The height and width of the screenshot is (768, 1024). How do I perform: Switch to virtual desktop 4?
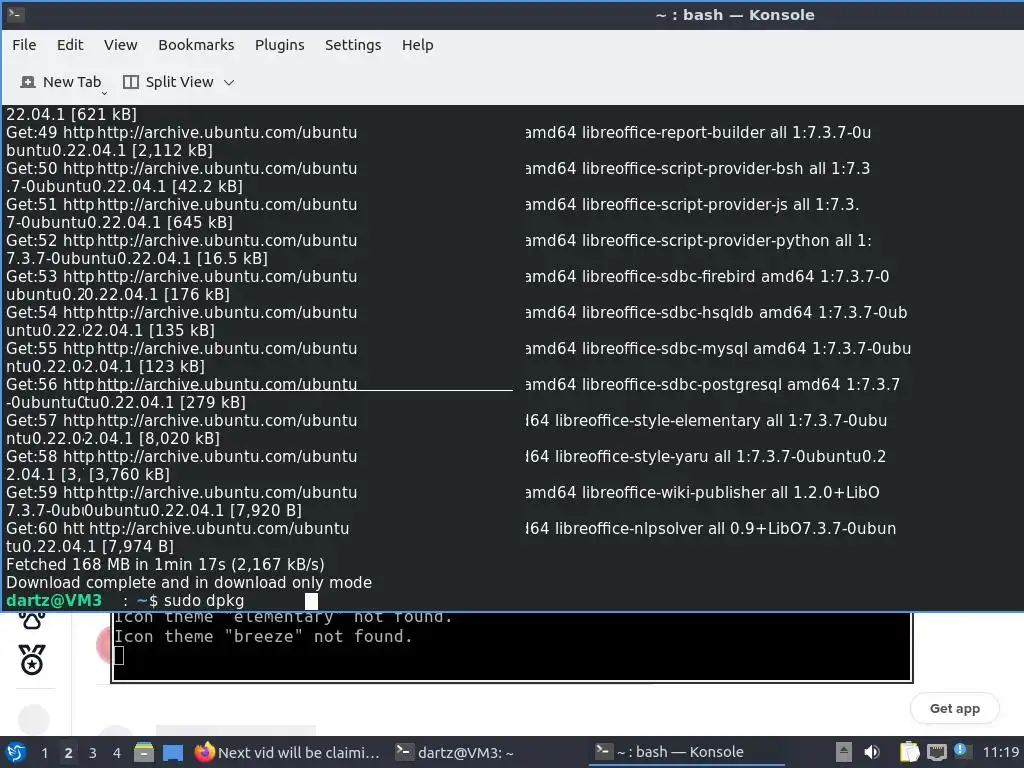tap(117, 753)
